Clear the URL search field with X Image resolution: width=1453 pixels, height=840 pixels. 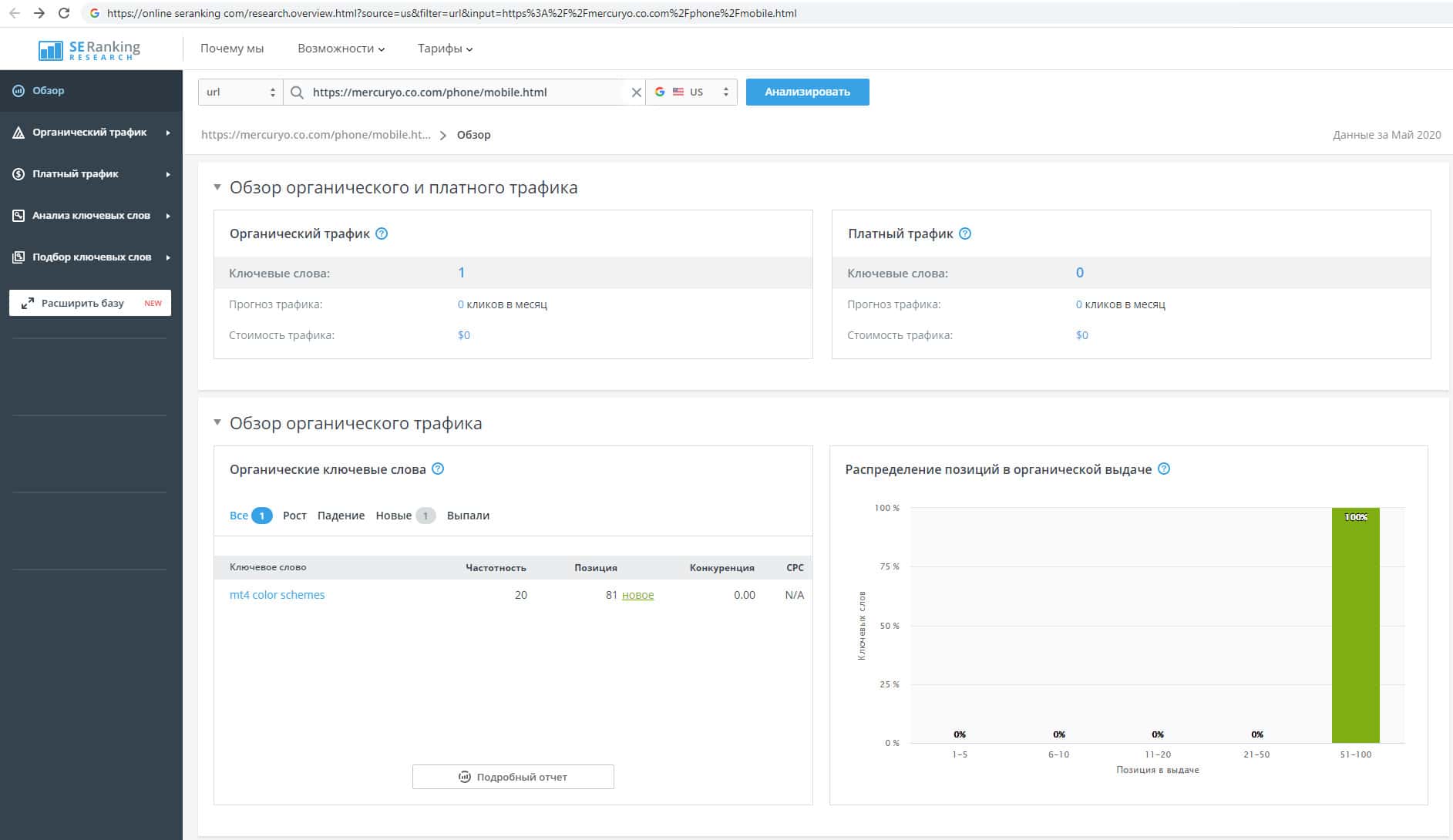point(636,92)
